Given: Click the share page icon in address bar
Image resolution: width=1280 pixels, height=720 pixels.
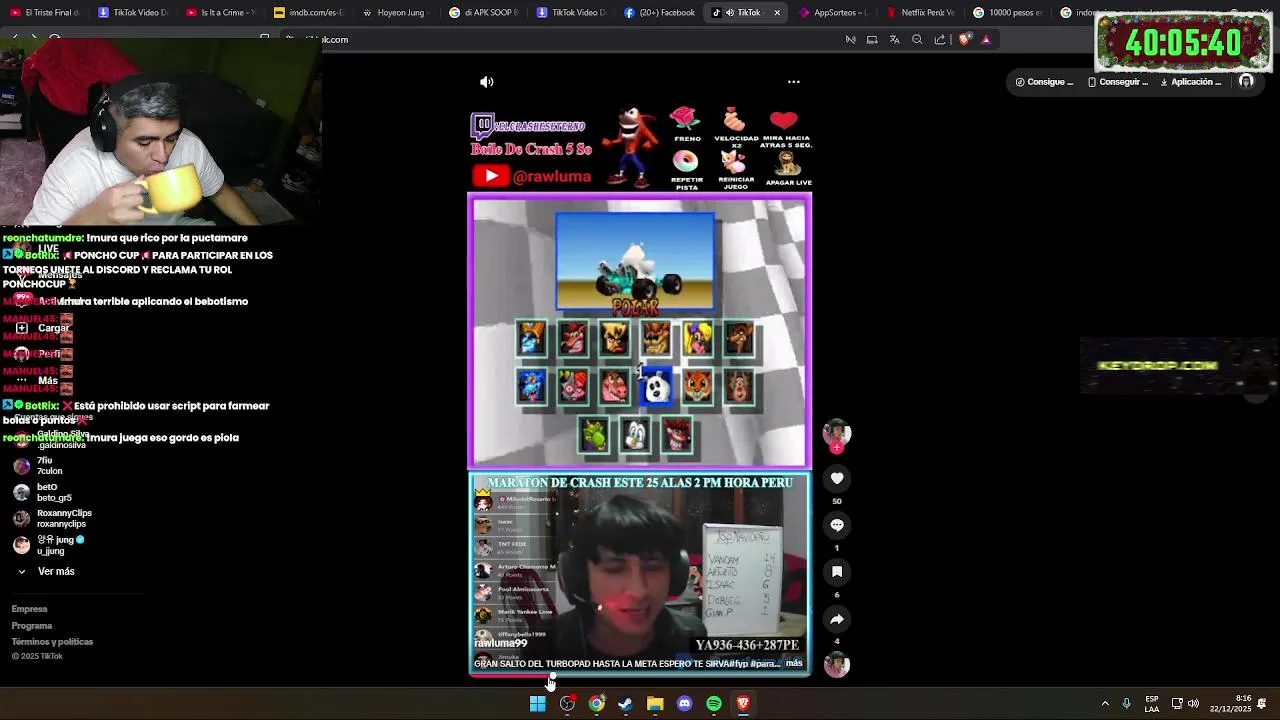Looking at the screenshot, I should [x=940, y=40].
